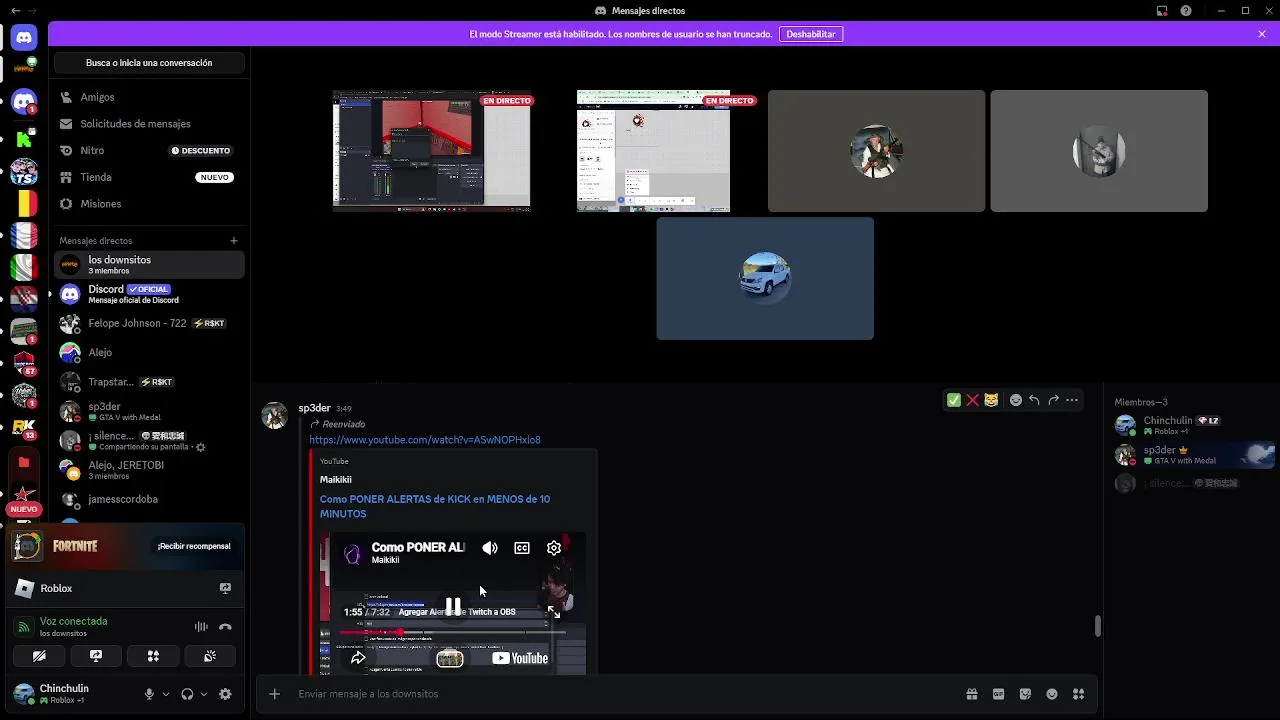Image resolution: width=1280 pixels, height=720 pixels.
Task: Share your screen button in voice panel
Action: (96, 656)
